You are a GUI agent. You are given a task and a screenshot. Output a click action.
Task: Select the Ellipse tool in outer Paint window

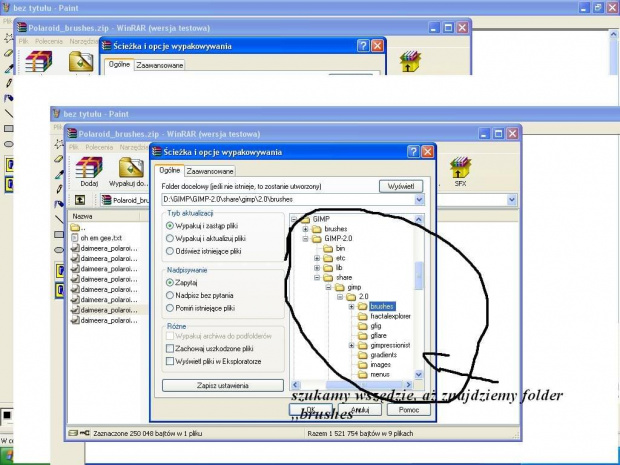coord(8,144)
